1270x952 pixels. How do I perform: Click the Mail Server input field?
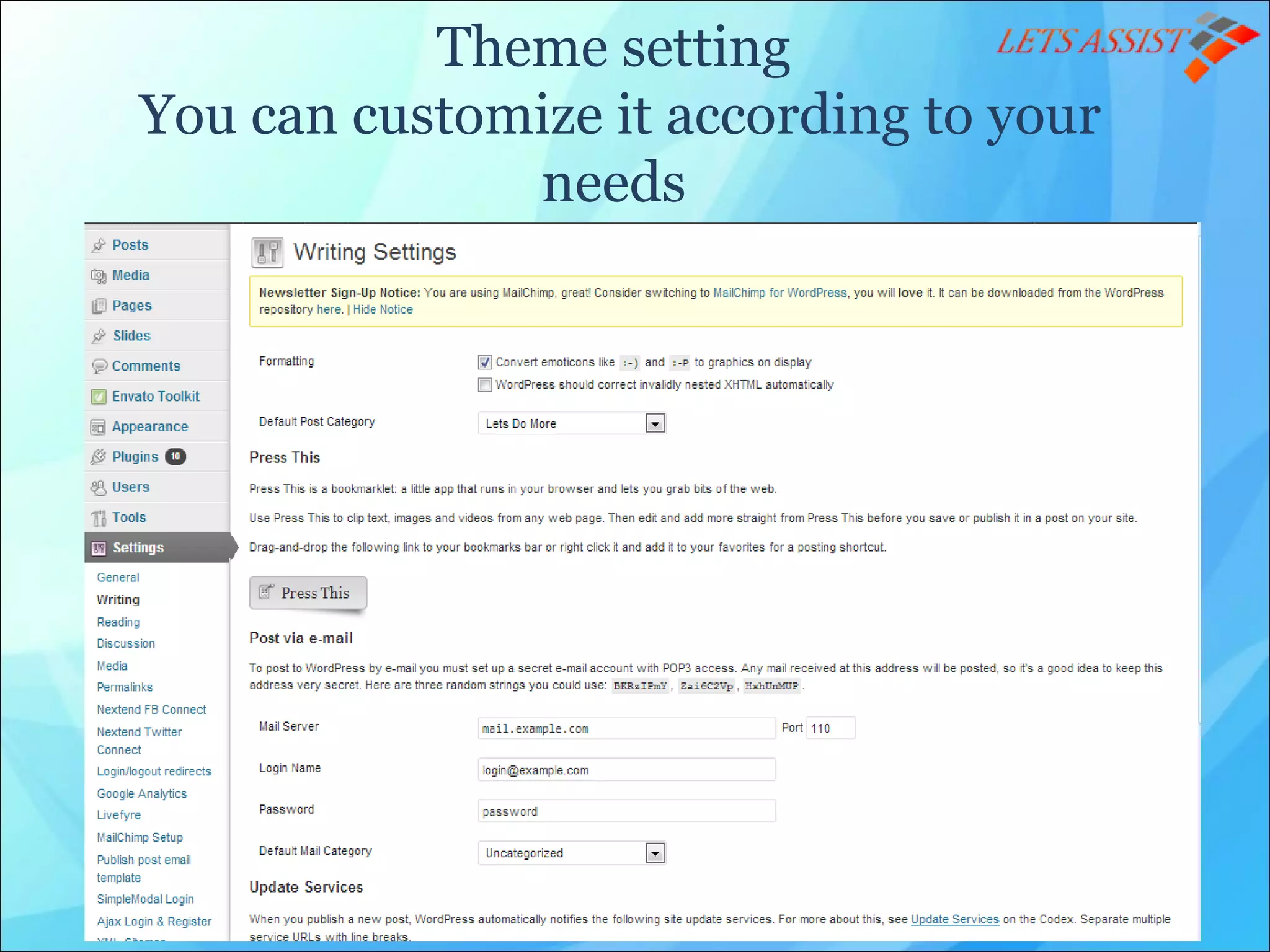click(x=627, y=728)
